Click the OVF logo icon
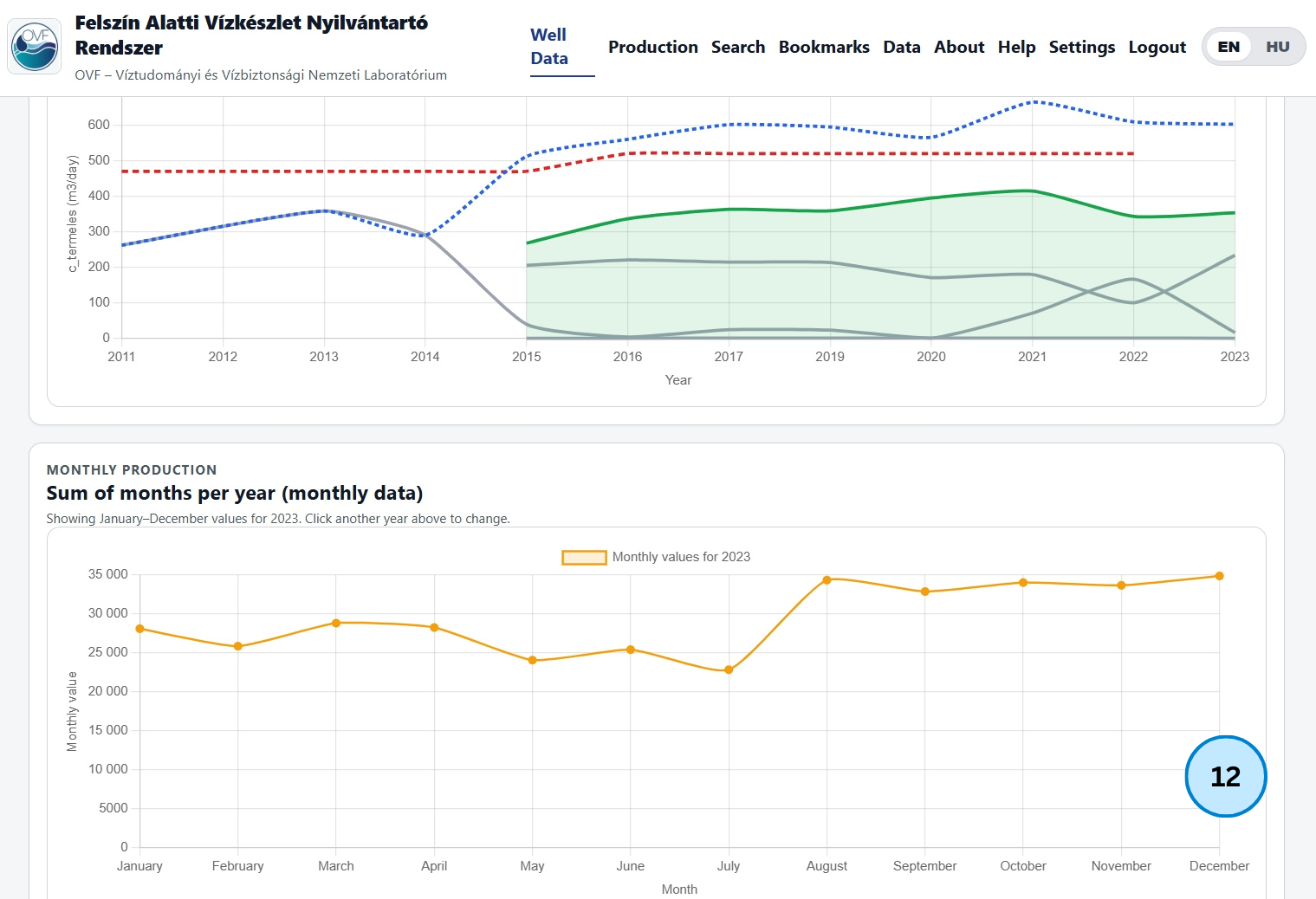The width and height of the screenshot is (1316, 899). [x=35, y=47]
